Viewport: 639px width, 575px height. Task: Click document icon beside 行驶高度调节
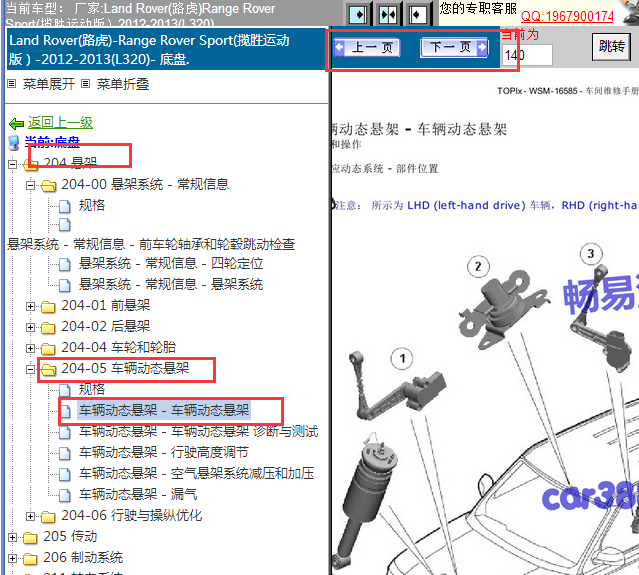tap(64, 453)
